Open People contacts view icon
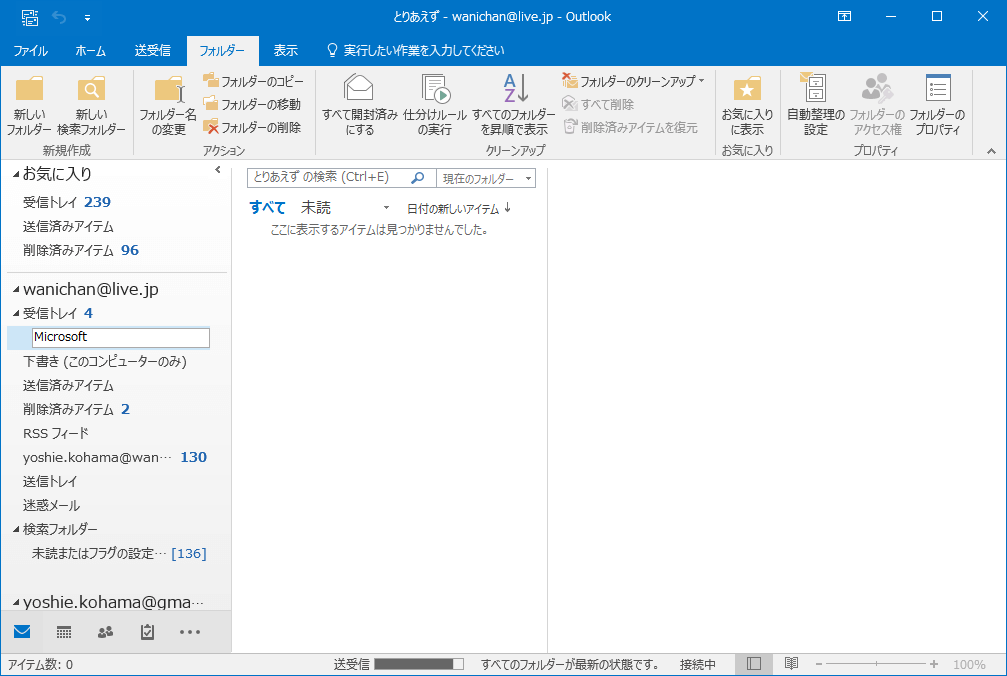Image resolution: width=1007 pixels, height=676 pixels. [105, 632]
